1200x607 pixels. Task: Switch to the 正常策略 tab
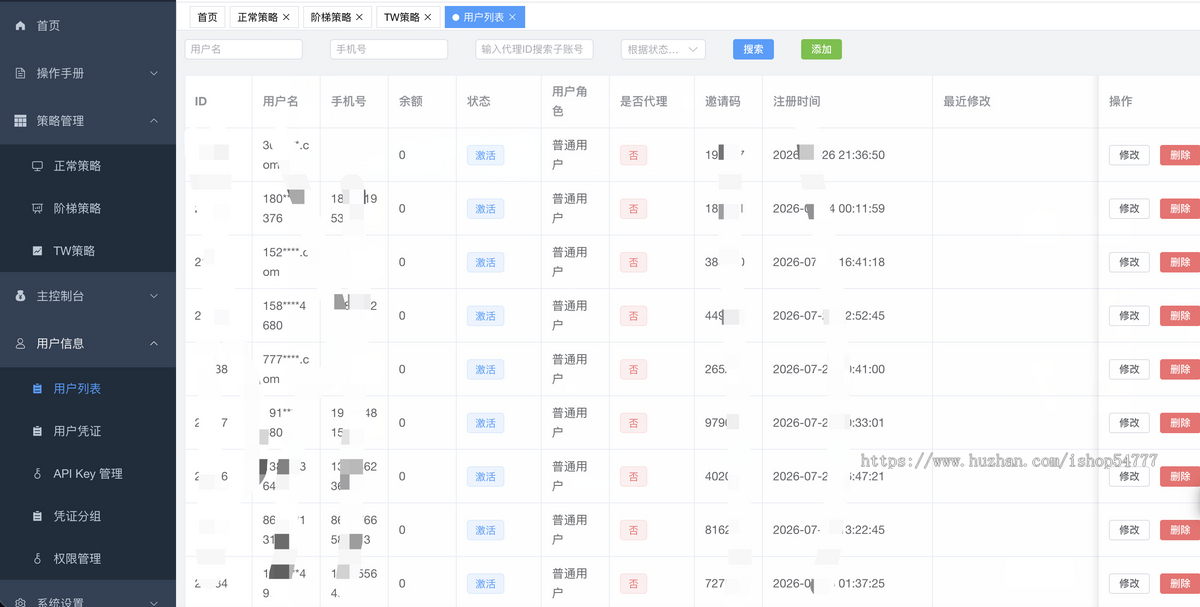[x=264, y=17]
